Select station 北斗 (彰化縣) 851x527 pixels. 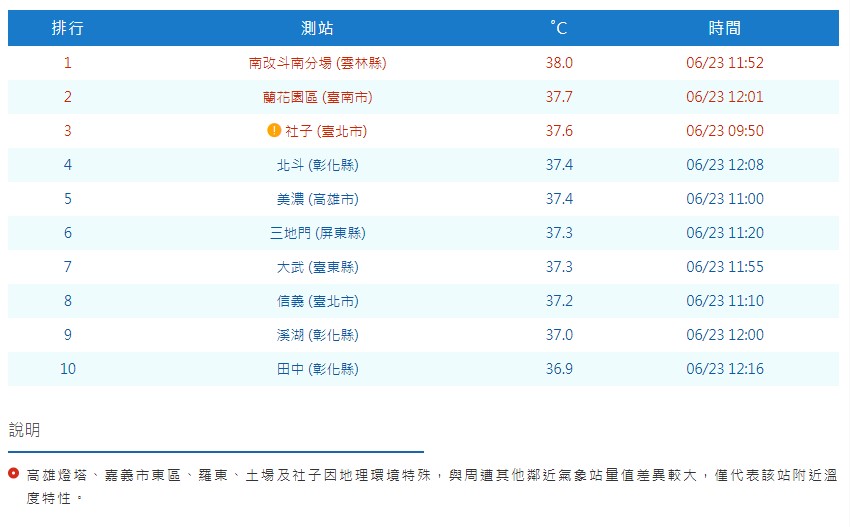coord(317,165)
